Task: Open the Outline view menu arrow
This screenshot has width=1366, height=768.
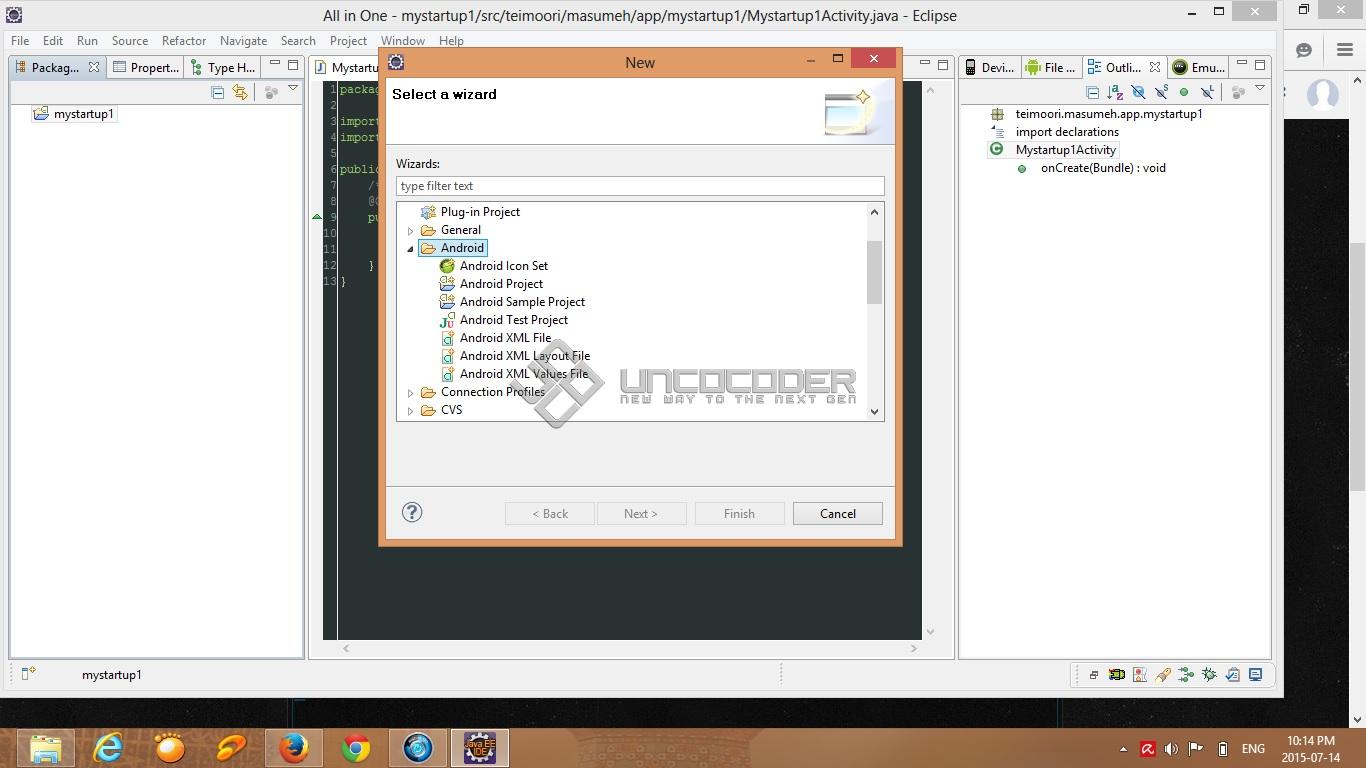Action: 1260,89
